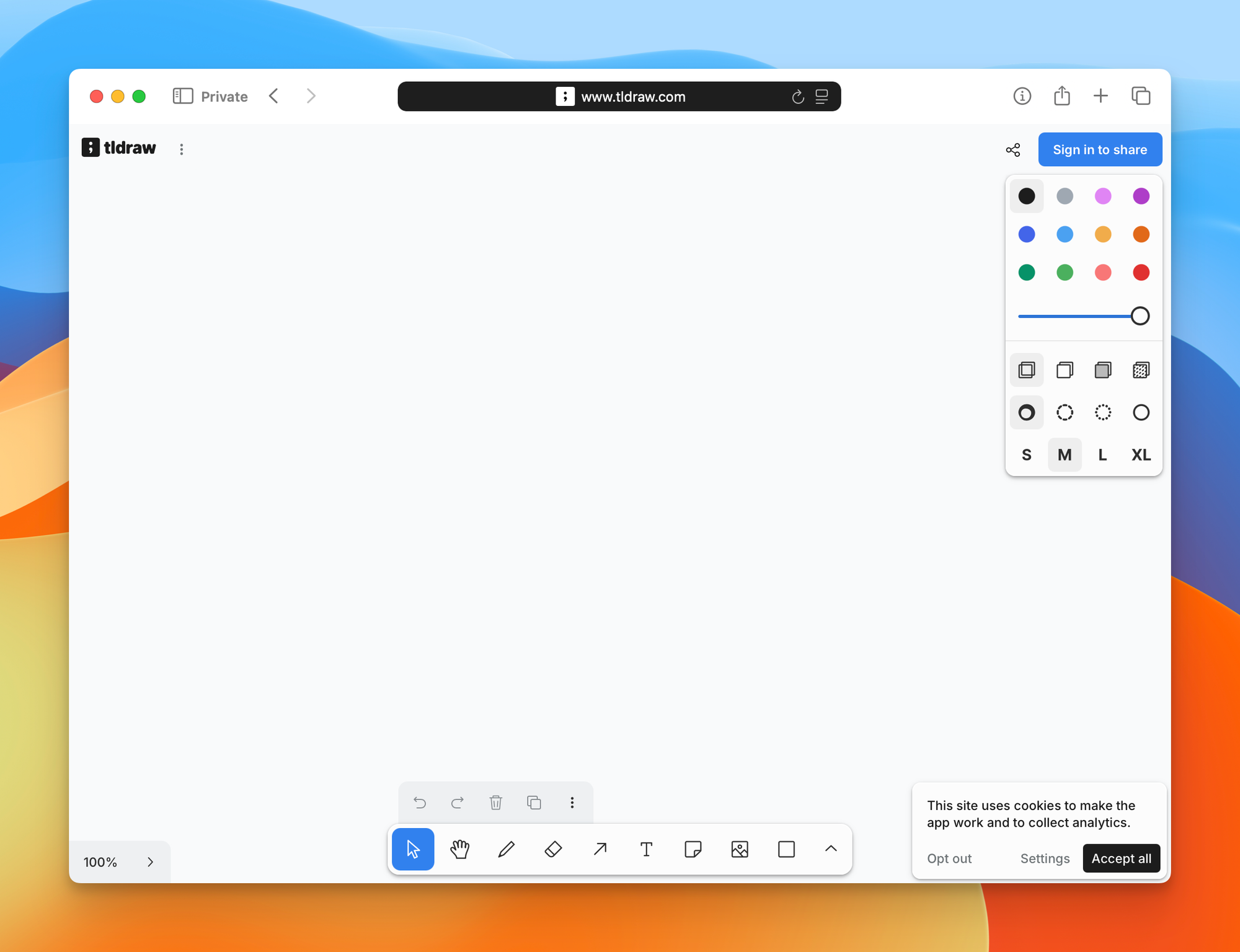The width and height of the screenshot is (1240, 952).
Task: Pick the light green color swatch
Action: pos(1065,273)
